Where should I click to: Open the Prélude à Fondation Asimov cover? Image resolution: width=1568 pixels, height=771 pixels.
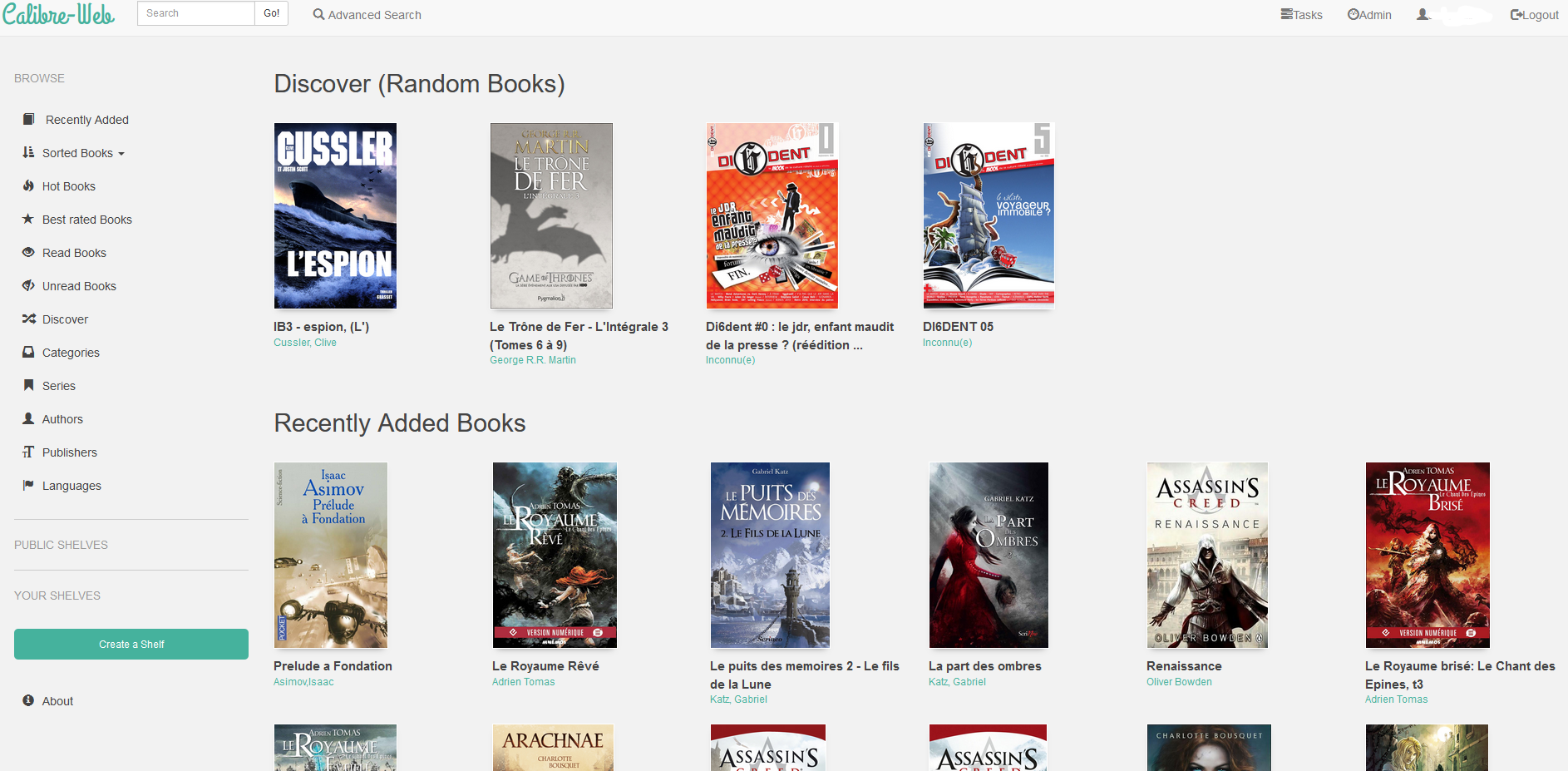click(331, 556)
